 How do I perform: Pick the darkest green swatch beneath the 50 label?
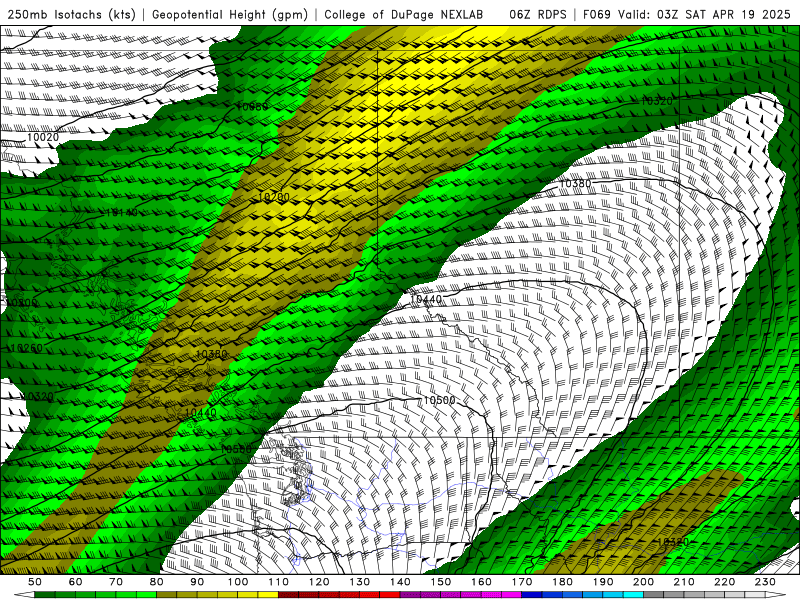(44, 595)
